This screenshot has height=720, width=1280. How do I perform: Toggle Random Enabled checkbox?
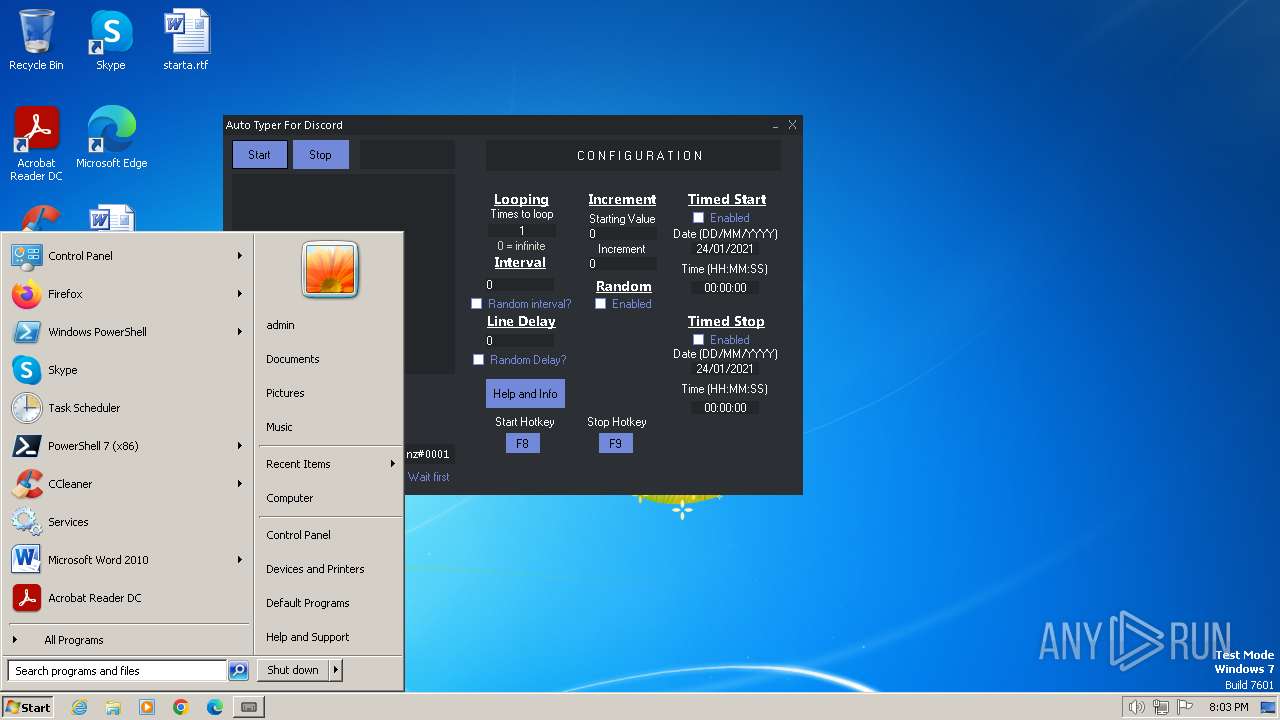click(600, 304)
